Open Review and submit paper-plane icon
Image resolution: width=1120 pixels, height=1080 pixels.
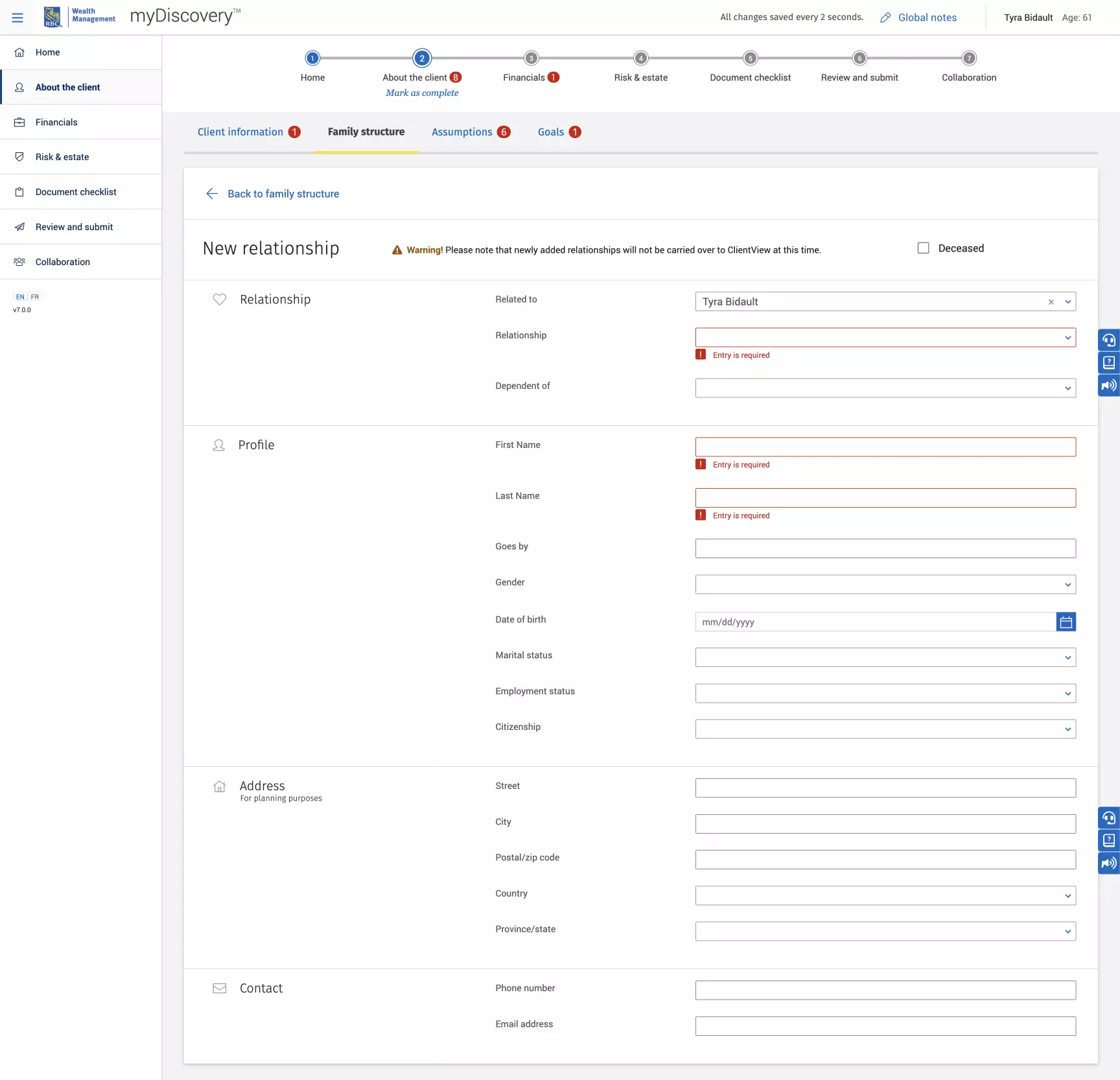coord(19,227)
